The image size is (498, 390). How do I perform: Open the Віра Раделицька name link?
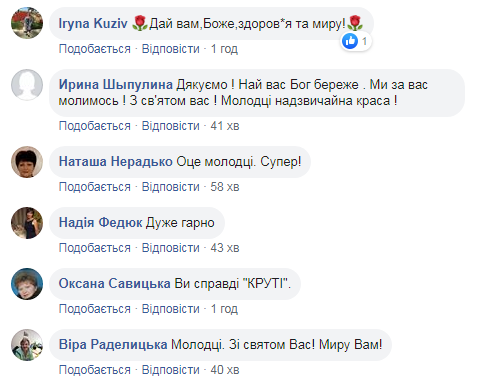(x=113, y=345)
